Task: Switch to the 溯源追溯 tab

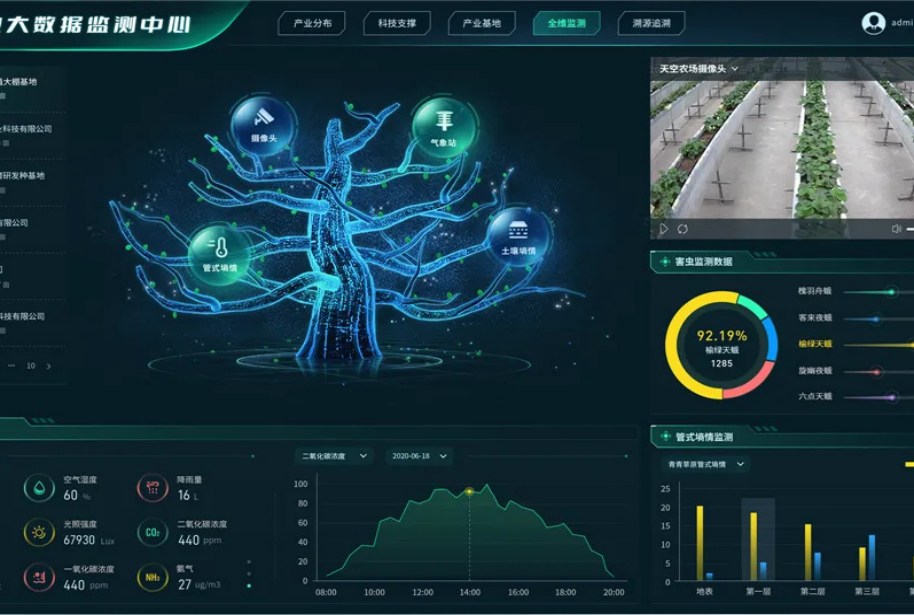Action: pos(651,23)
